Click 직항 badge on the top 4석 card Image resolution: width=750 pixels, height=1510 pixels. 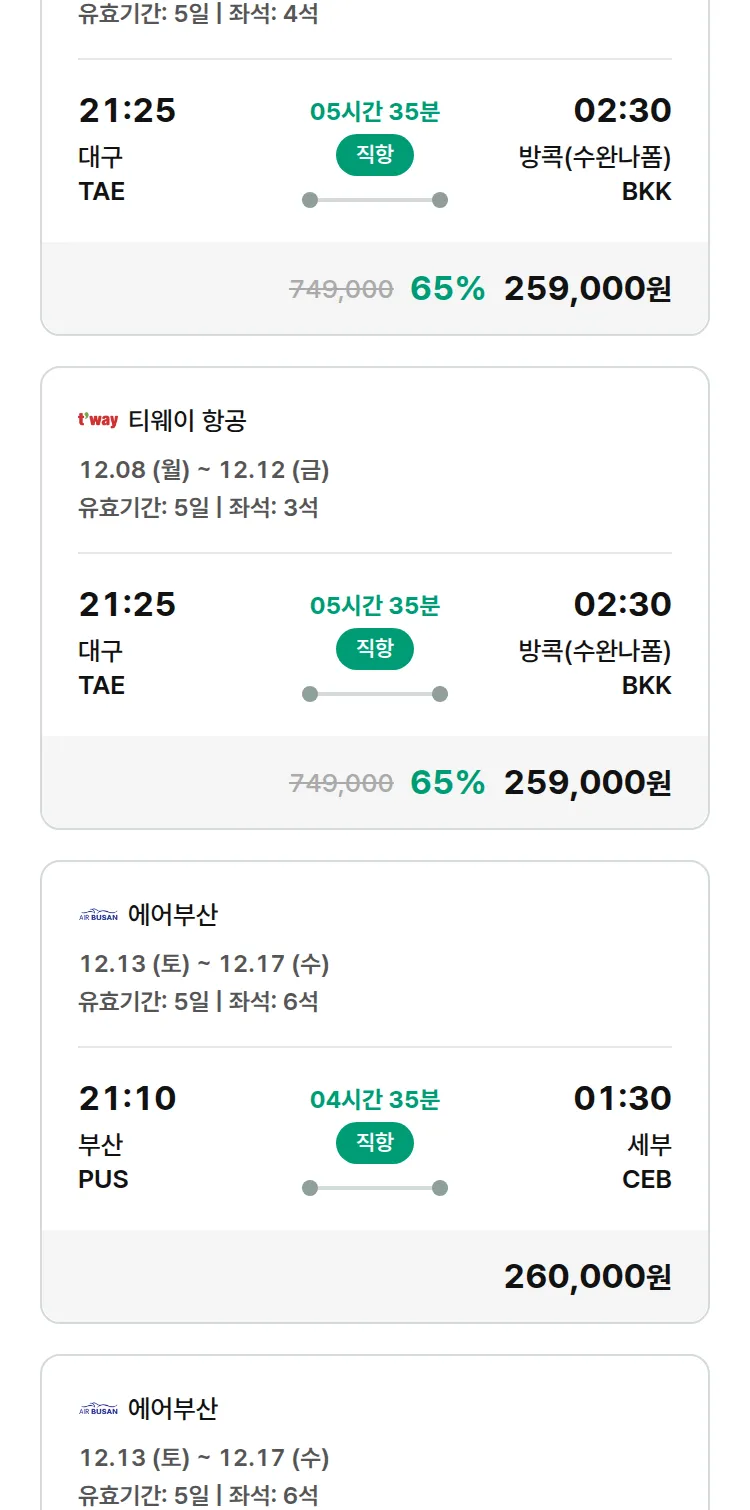coord(374,155)
